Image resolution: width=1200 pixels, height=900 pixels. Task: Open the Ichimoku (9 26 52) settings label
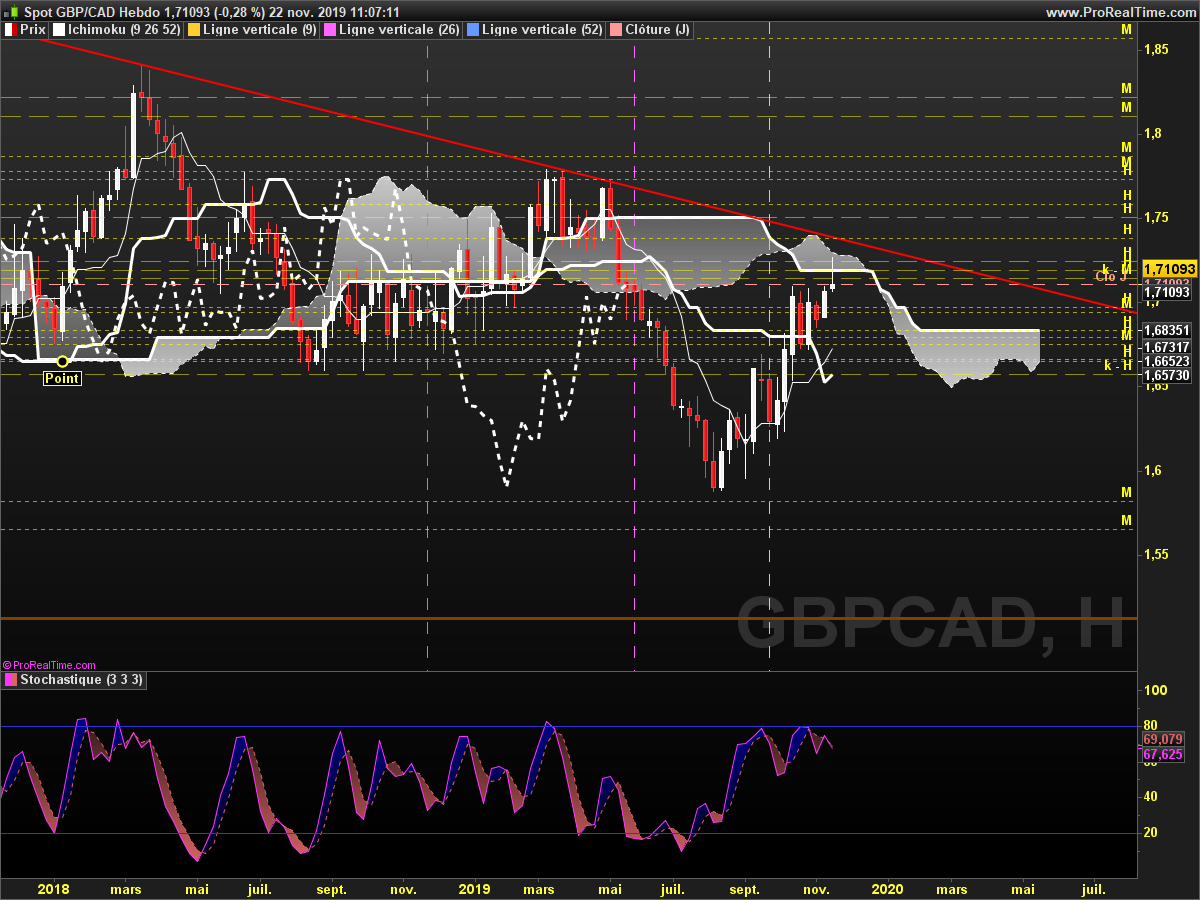125,30
